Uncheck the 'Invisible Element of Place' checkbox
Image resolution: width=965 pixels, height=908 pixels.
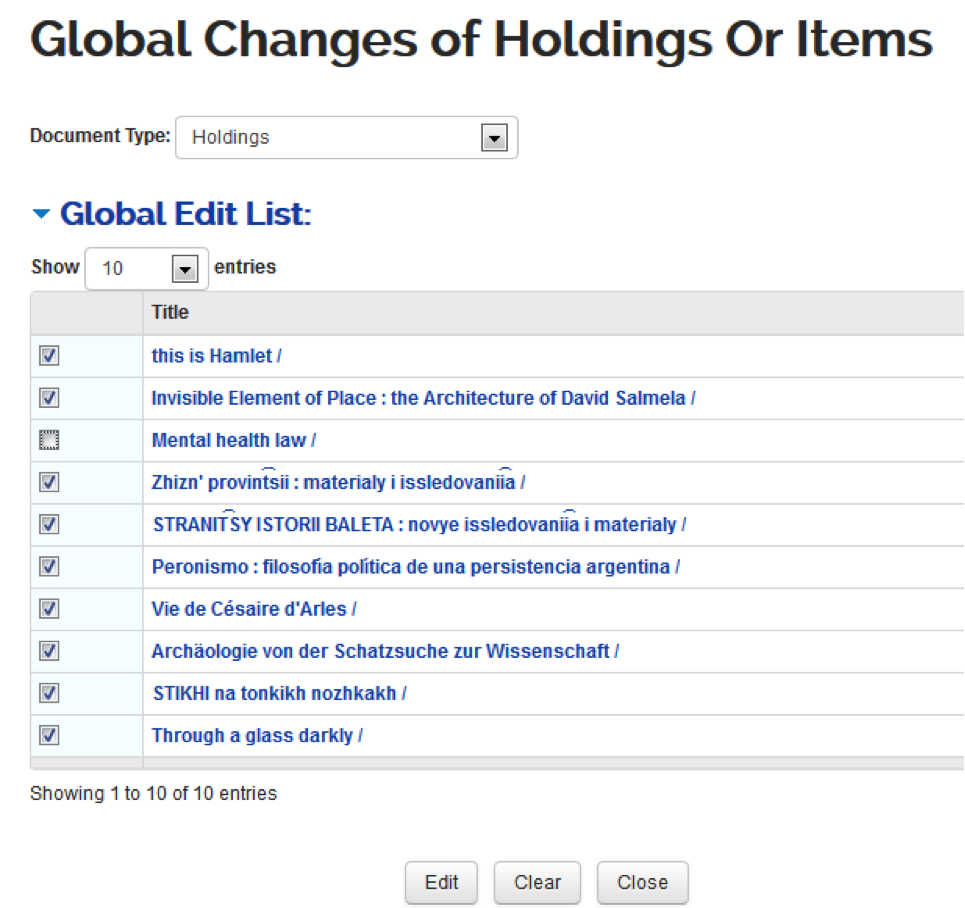(x=50, y=398)
